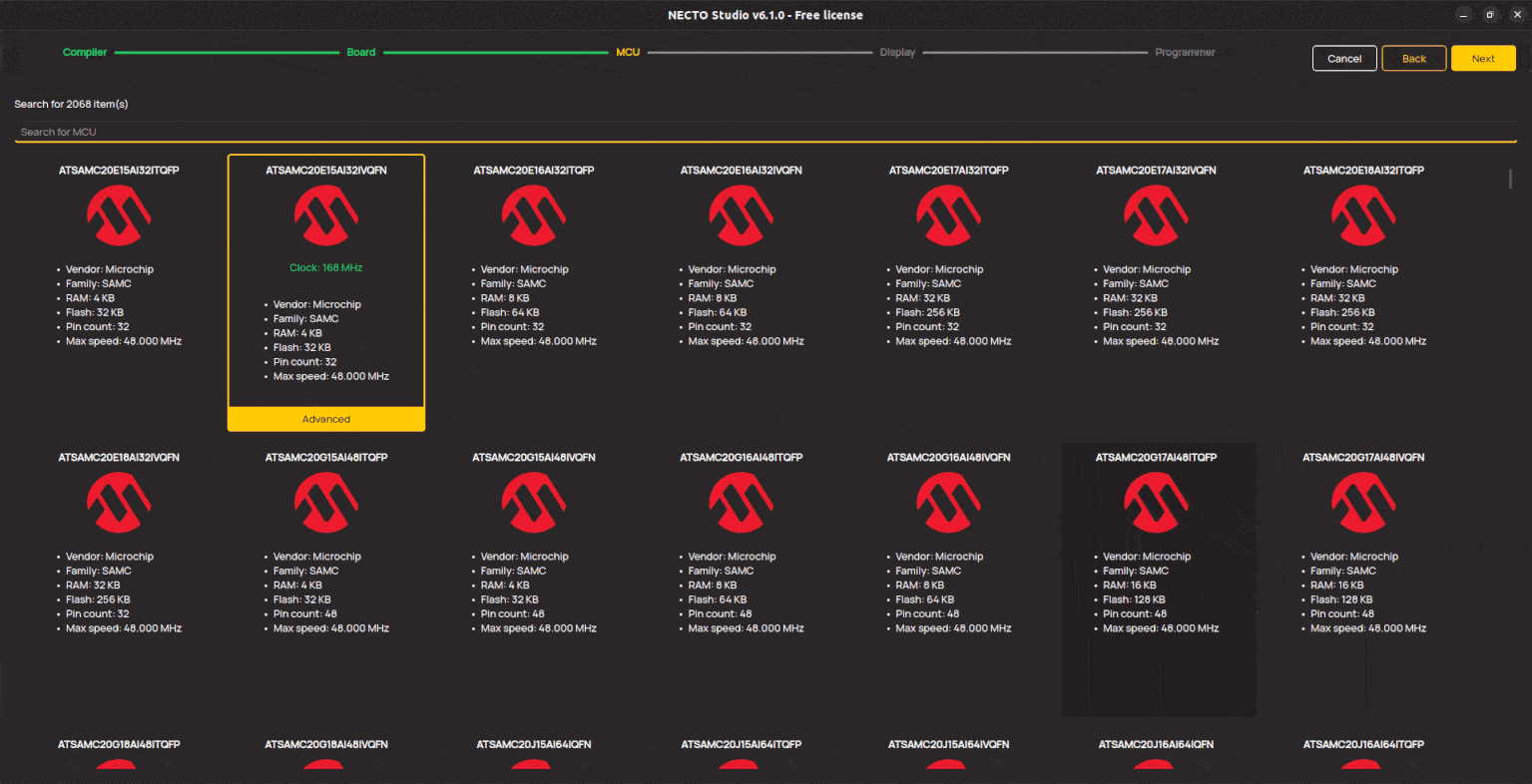Click ATSAMC20J15AI64ITQFP title text
1532x784 pixels.
(742, 745)
